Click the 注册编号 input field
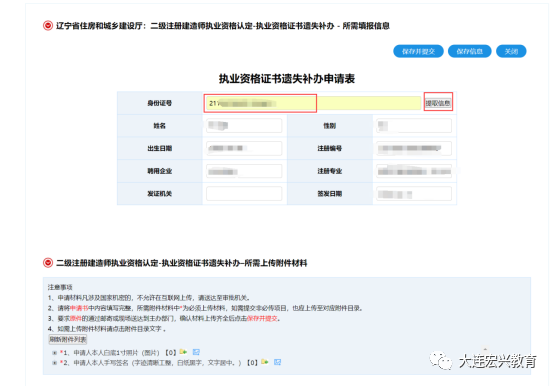This screenshot has height=386, width=554. click(414, 148)
